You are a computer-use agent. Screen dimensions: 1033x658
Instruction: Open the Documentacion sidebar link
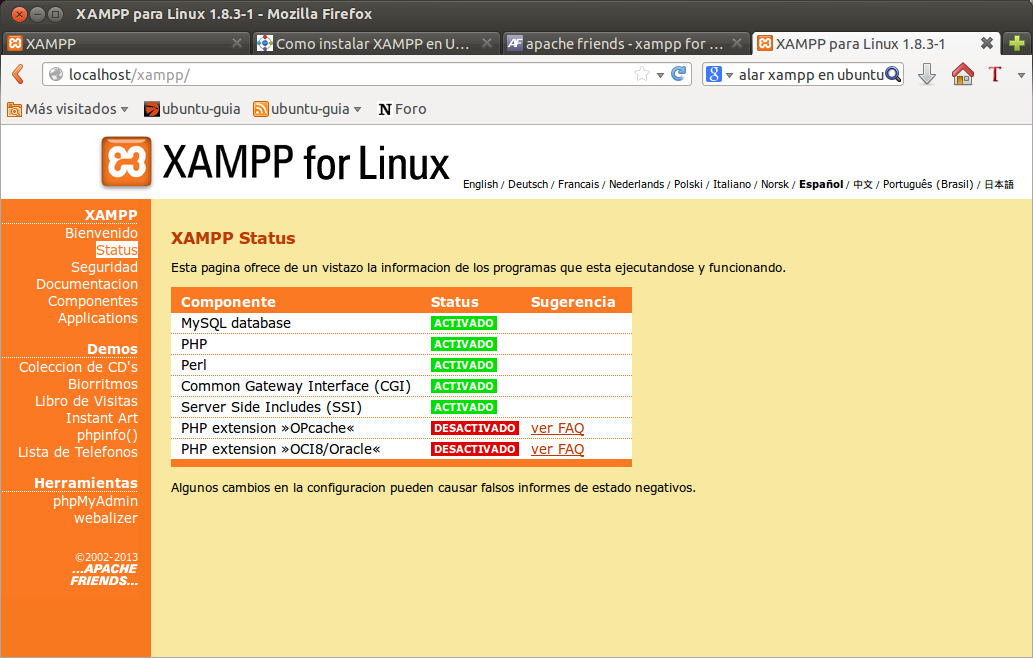pyautogui.click(x=87, y=285)
